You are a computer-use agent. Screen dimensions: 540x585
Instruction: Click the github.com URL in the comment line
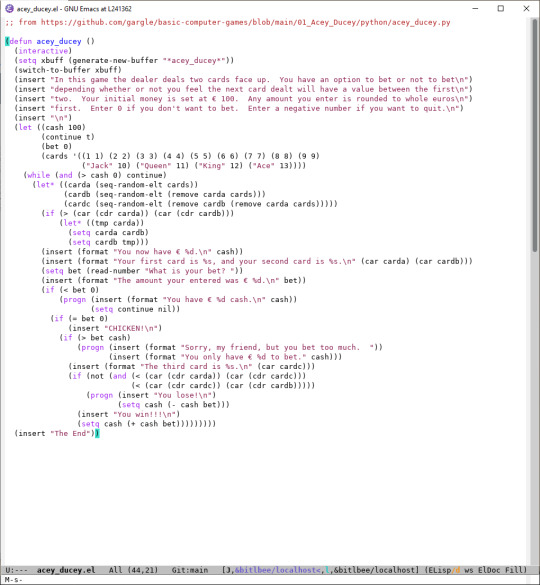[x=245, y=22]
